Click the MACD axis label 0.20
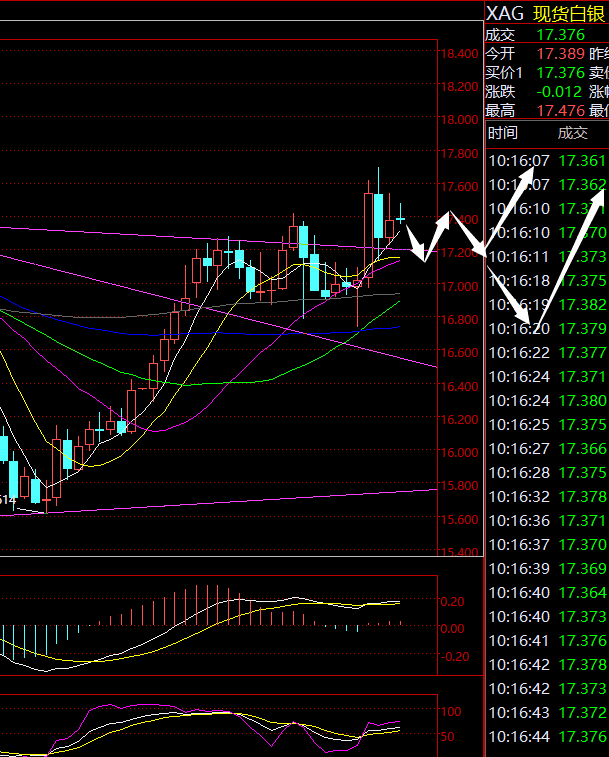Image resolution: width=609 pixels, height=757 pixels. [x=453, y=602]
